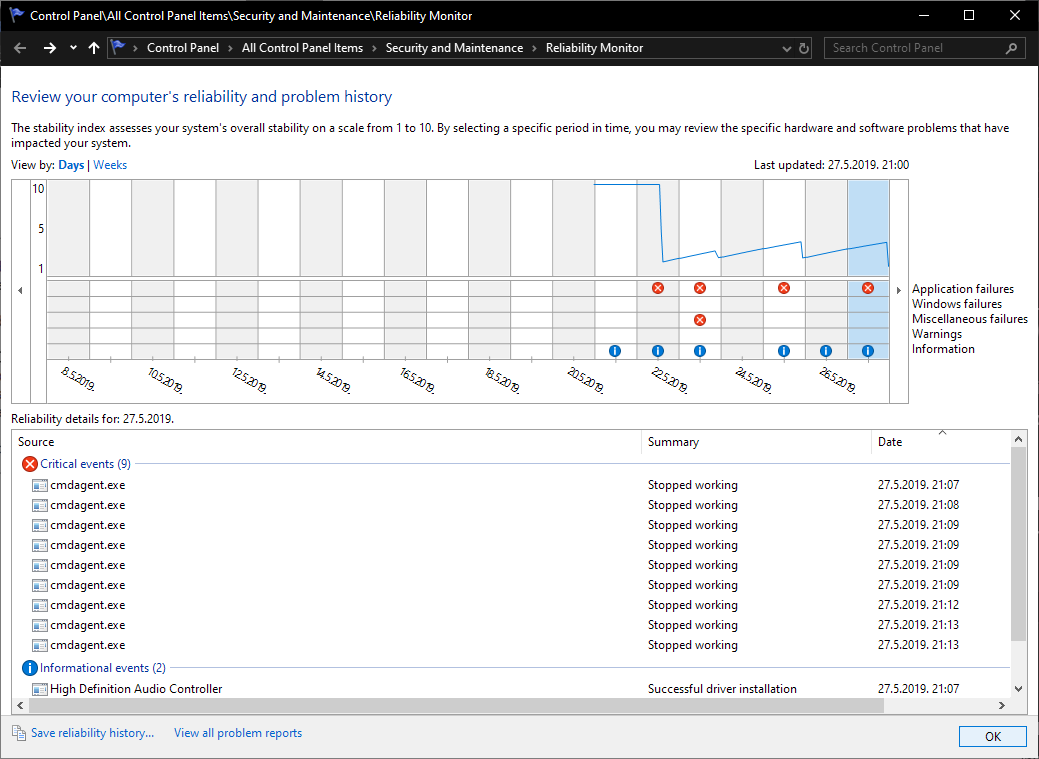Open the recent locations dropdown arrow
The height and width of the screenshot is (759, 1039).
tap(73, 48)
